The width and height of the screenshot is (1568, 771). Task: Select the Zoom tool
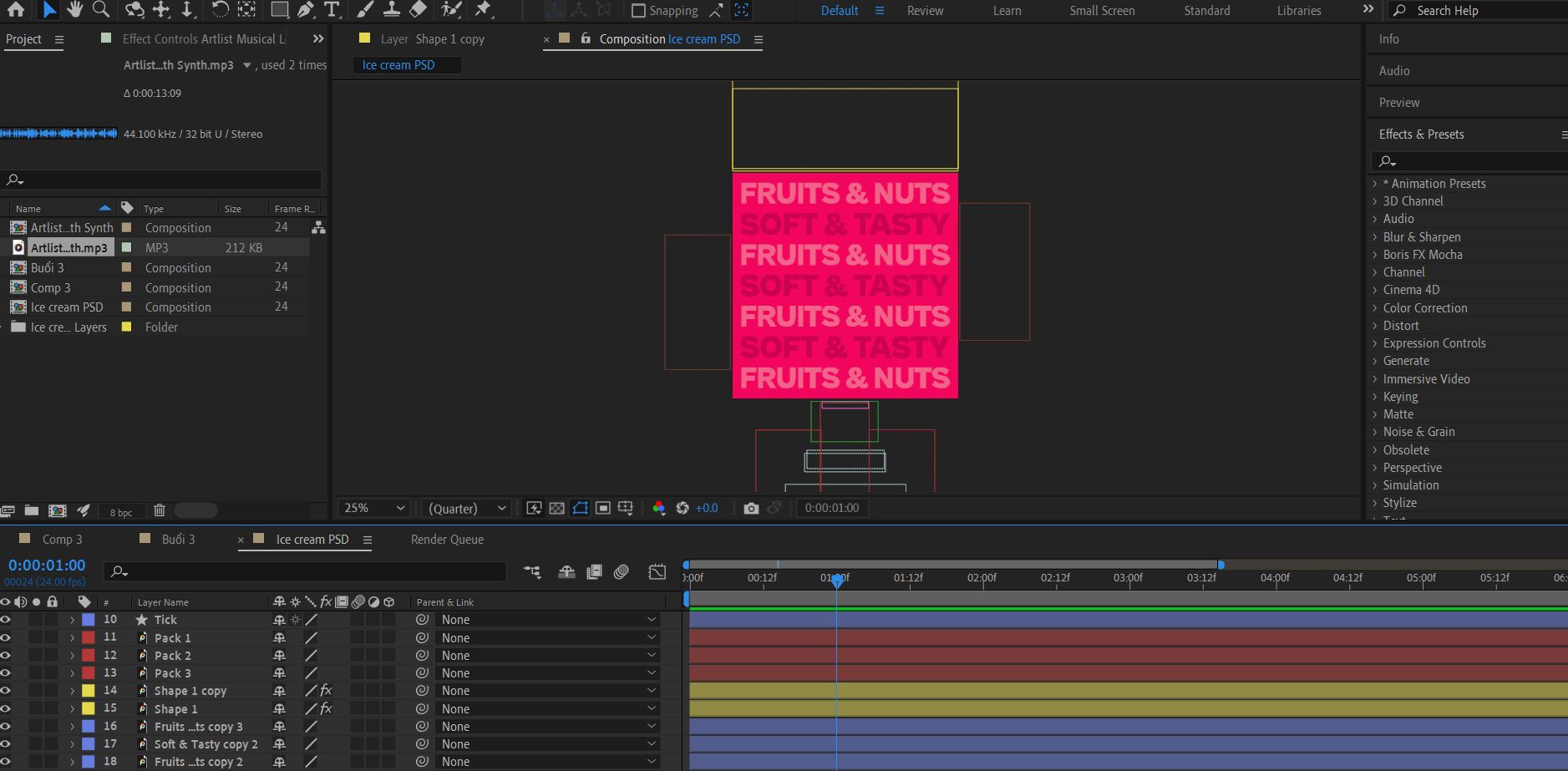click(101, 10)
